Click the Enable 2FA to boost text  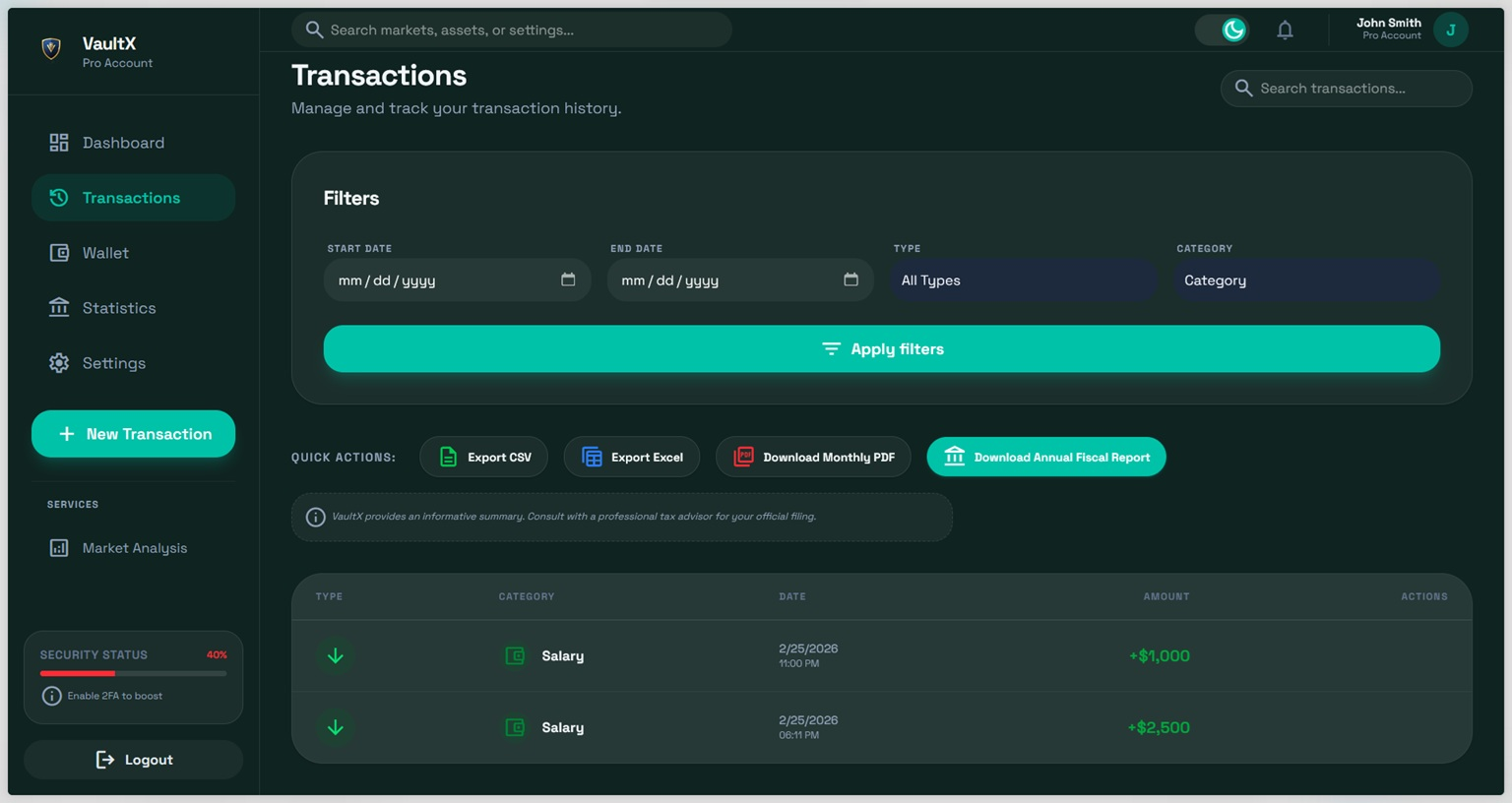(115, 696)
